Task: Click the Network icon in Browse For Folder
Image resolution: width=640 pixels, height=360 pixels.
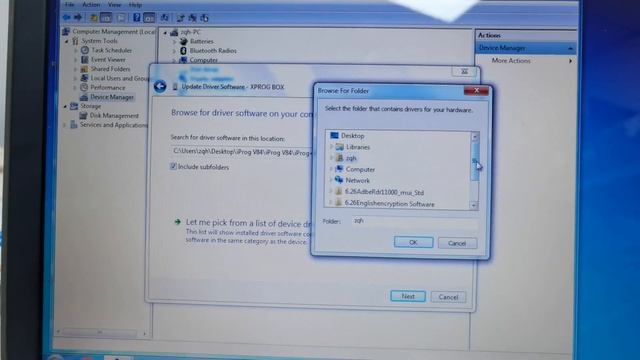Action: point(339,180)
